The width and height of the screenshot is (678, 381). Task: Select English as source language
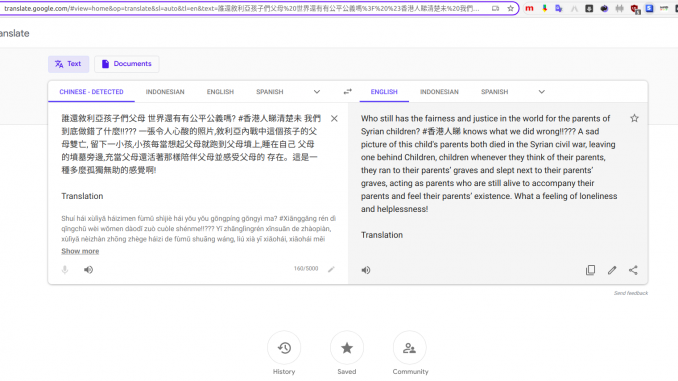tap(220, 92)
